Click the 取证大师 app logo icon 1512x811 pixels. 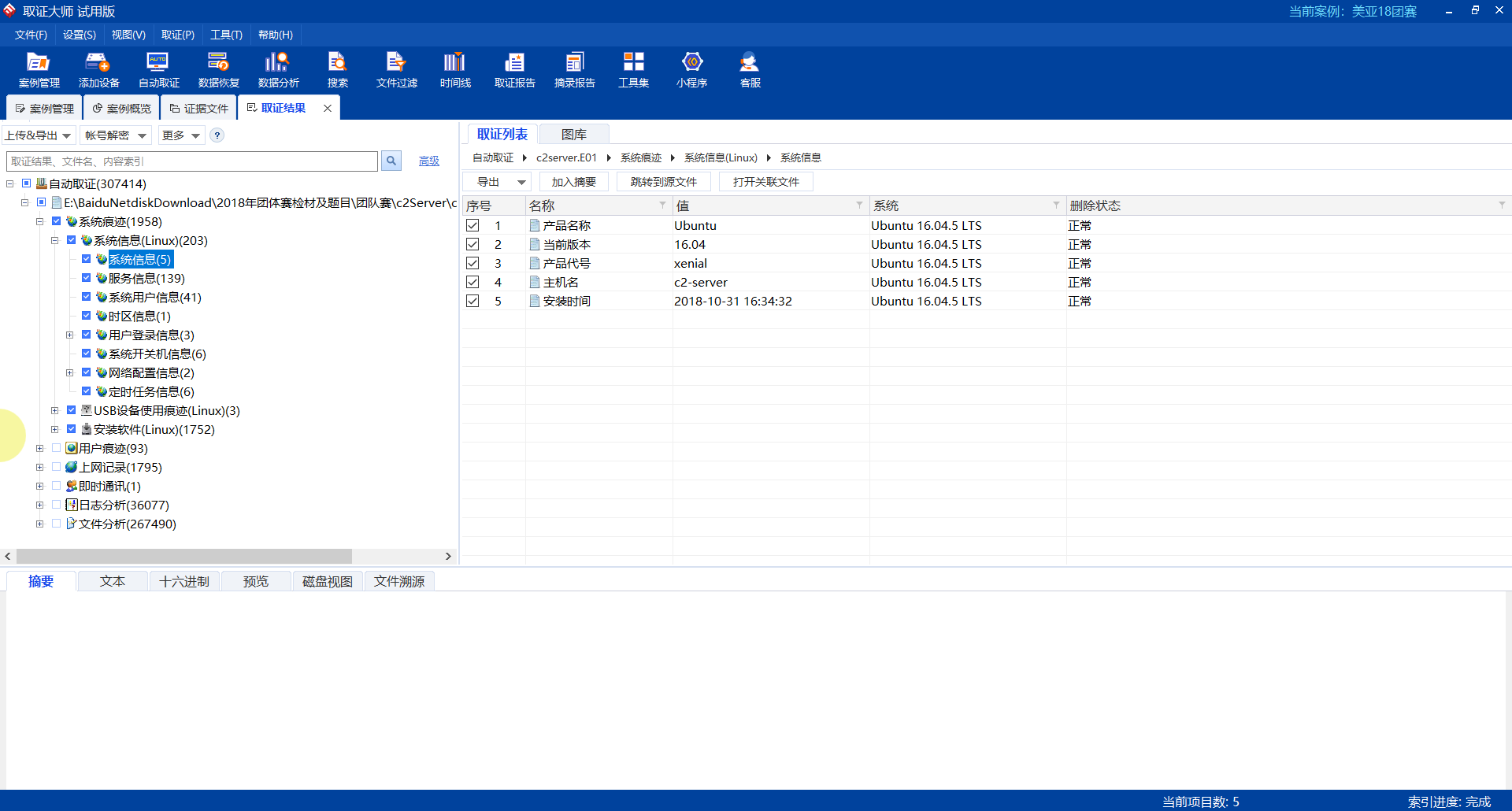[9, 10]
